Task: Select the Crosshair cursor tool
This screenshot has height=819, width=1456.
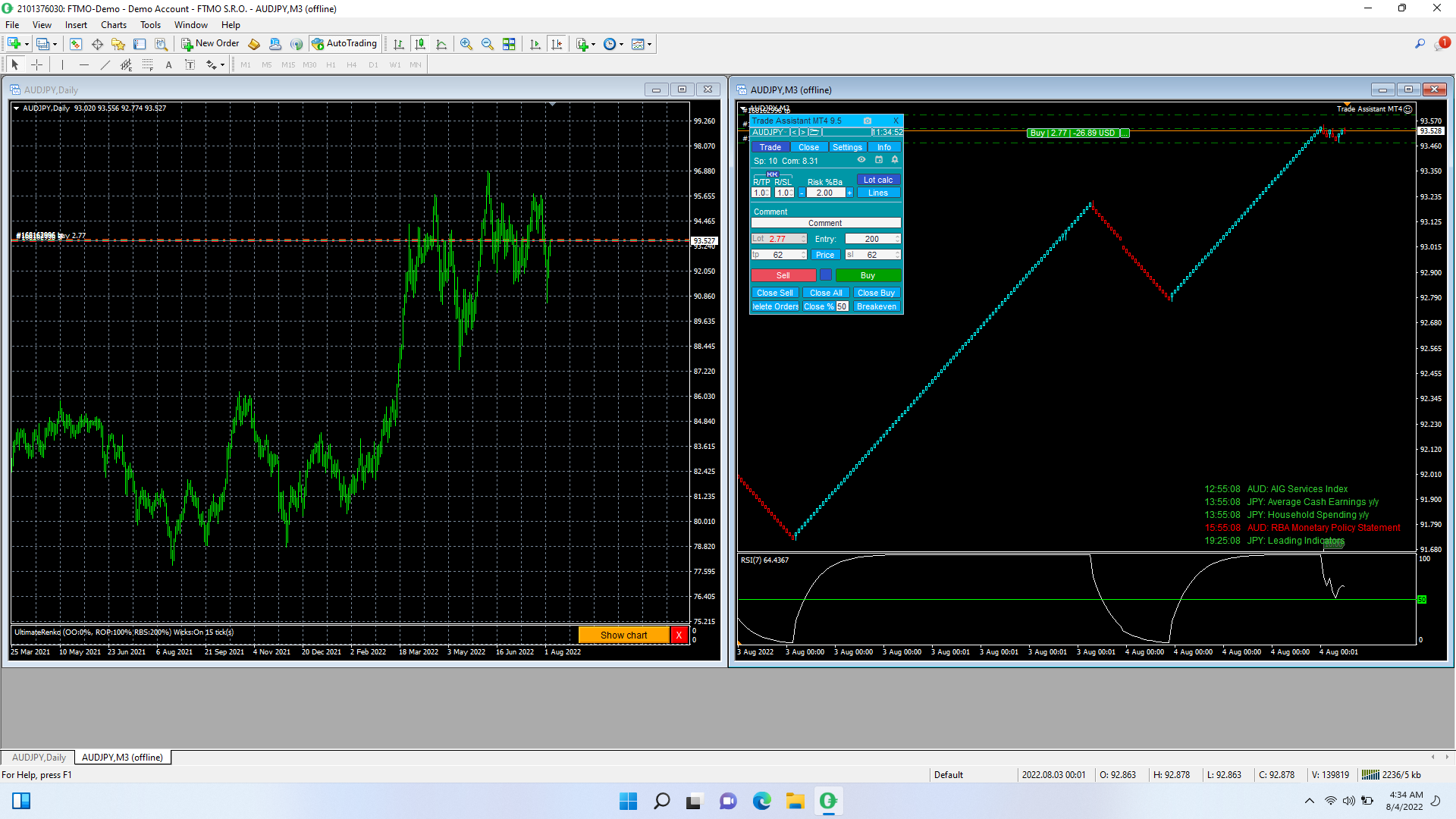Action: pyautogui.click(x=36, y=65)
